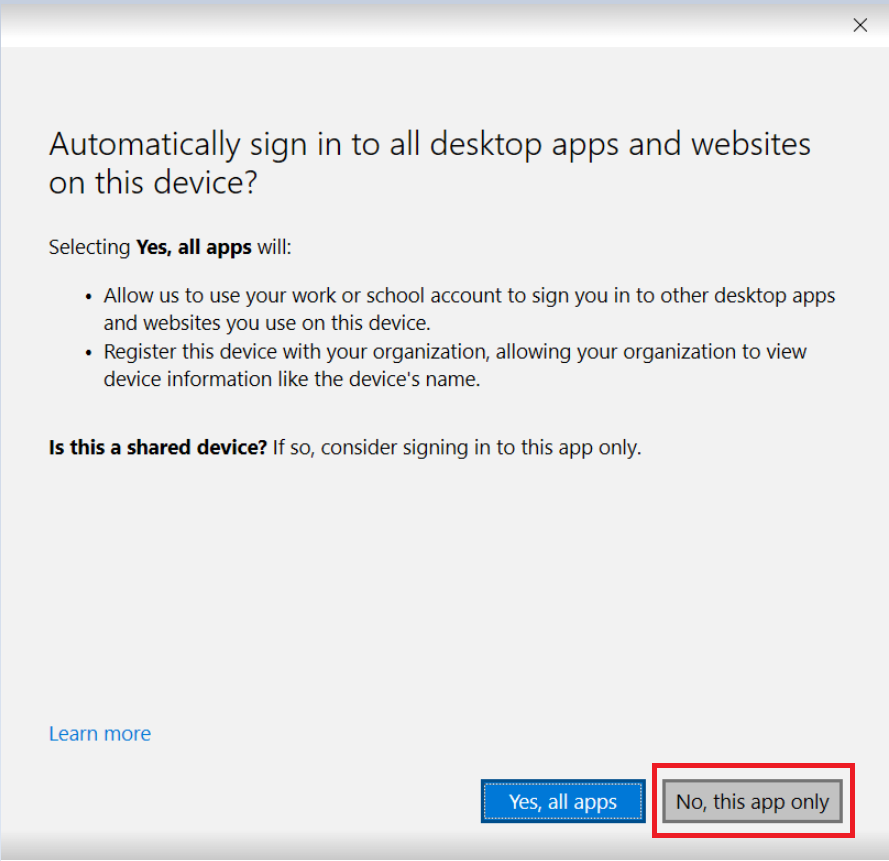Viewport: 889px width, 861px height.
Task: Close the sign-in dialog window
Action: click(860, 26)
